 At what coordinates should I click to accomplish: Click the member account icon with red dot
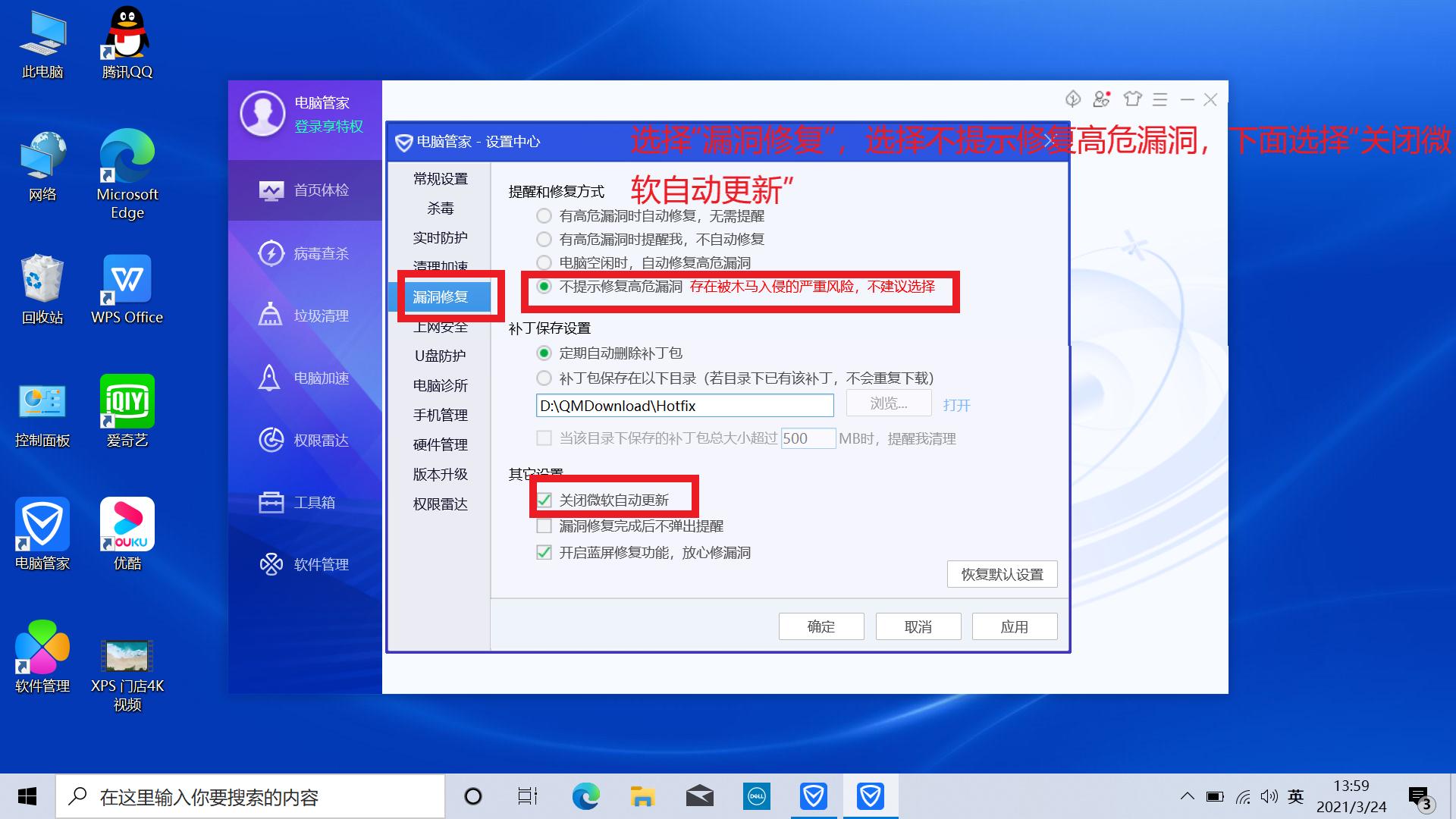[x=1101, y=99]
